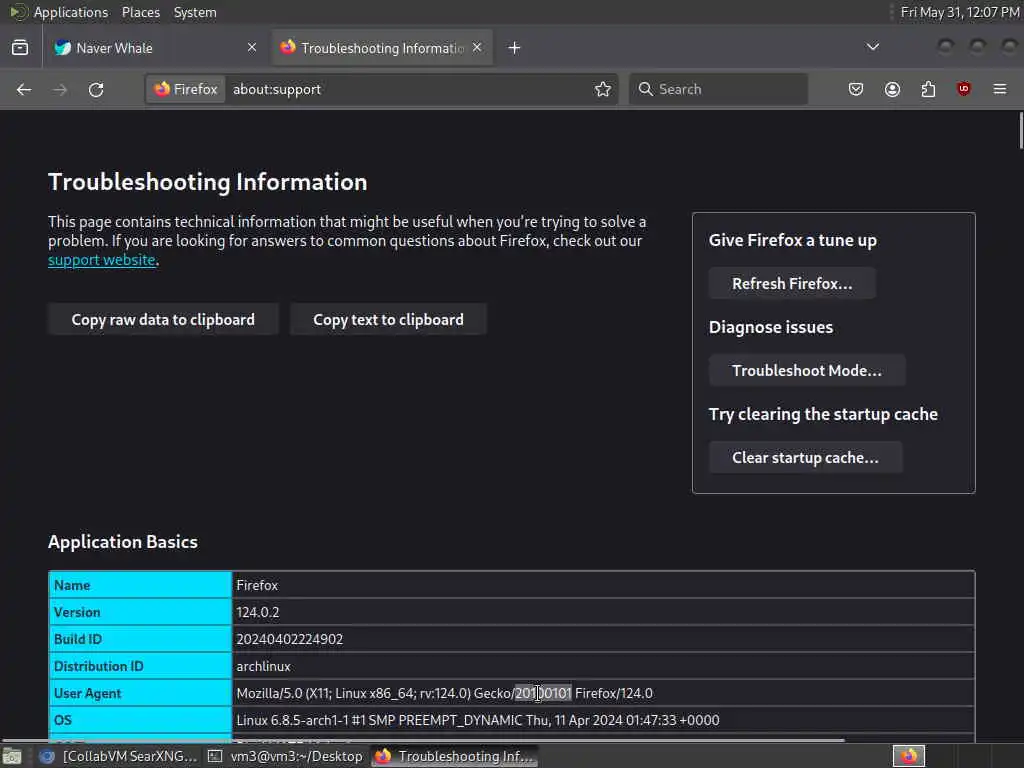
Task: Click the about:support address field
Action: coord(408,89)
